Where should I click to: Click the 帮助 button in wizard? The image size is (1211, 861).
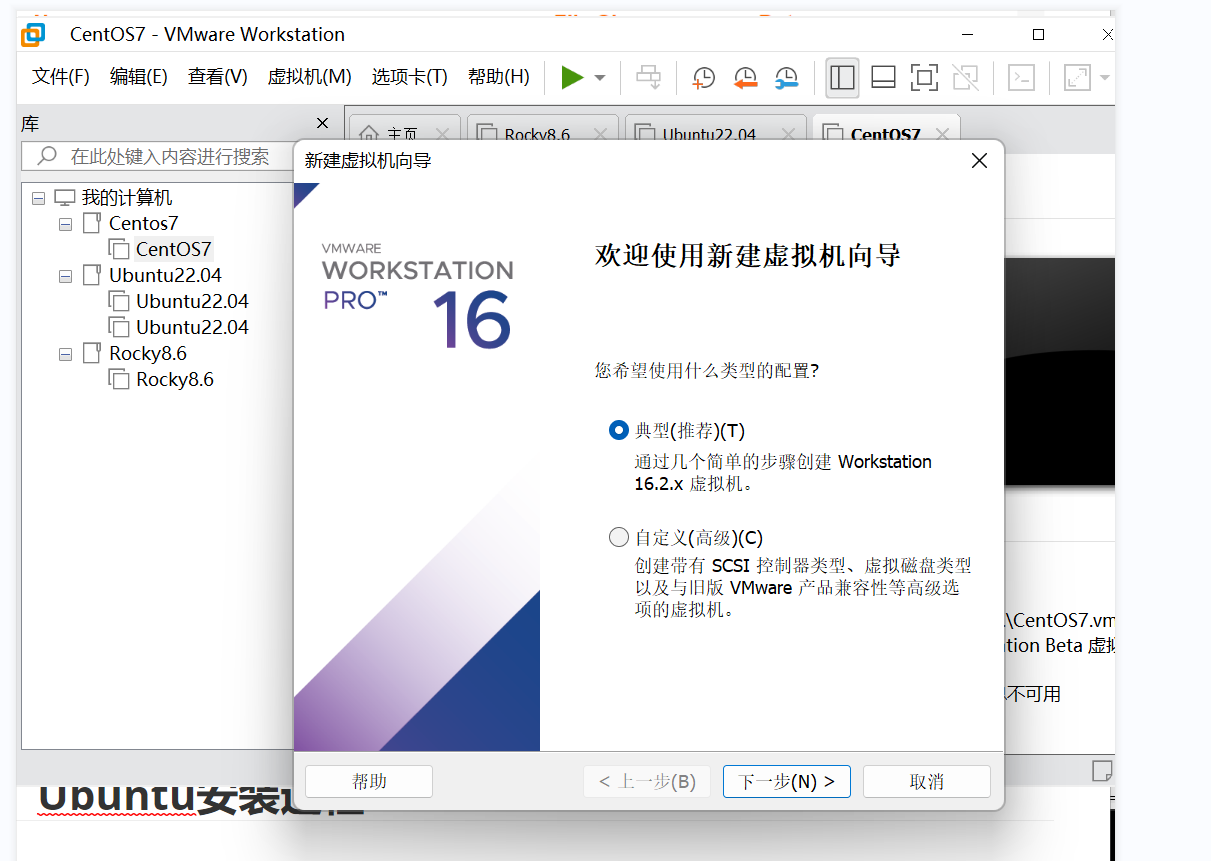tap(369, 782)
